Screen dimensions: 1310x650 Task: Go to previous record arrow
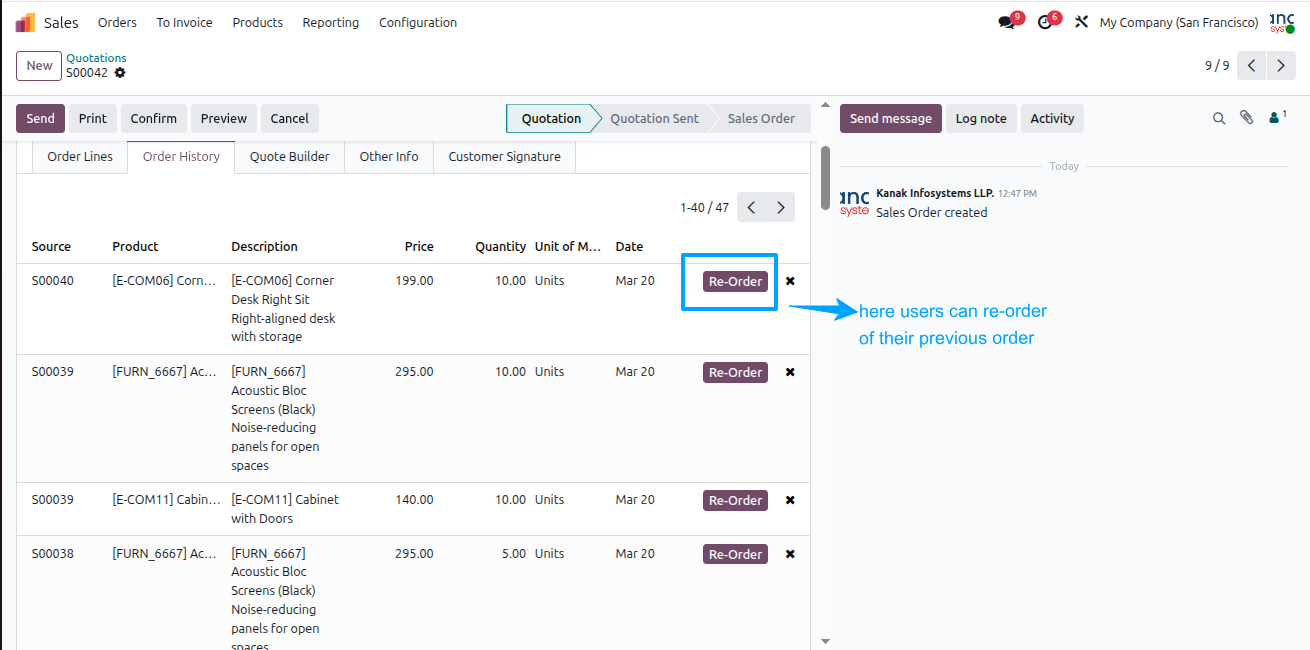coord(1252,66)
